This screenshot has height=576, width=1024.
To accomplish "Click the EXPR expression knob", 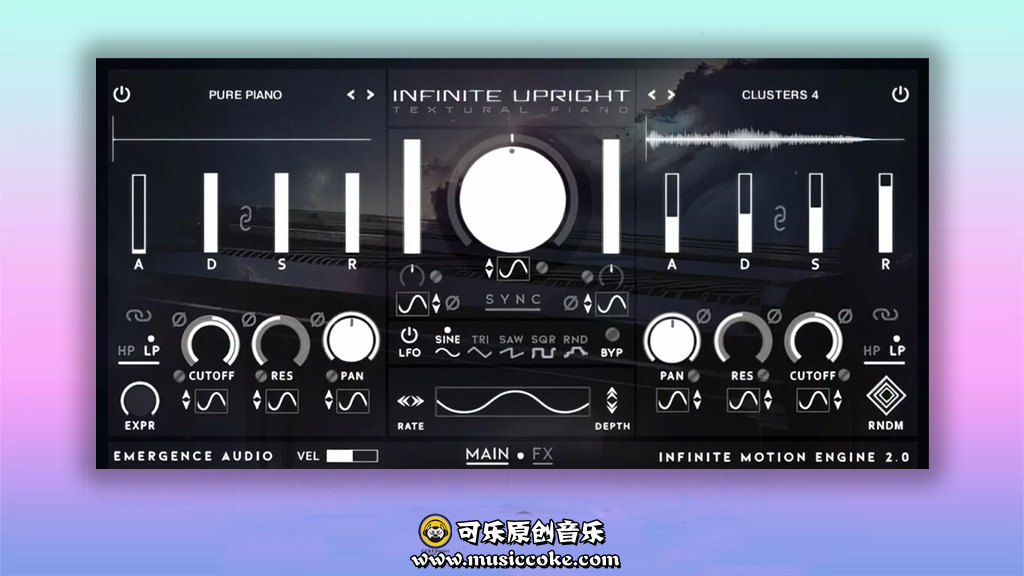I will click(140, 400).
